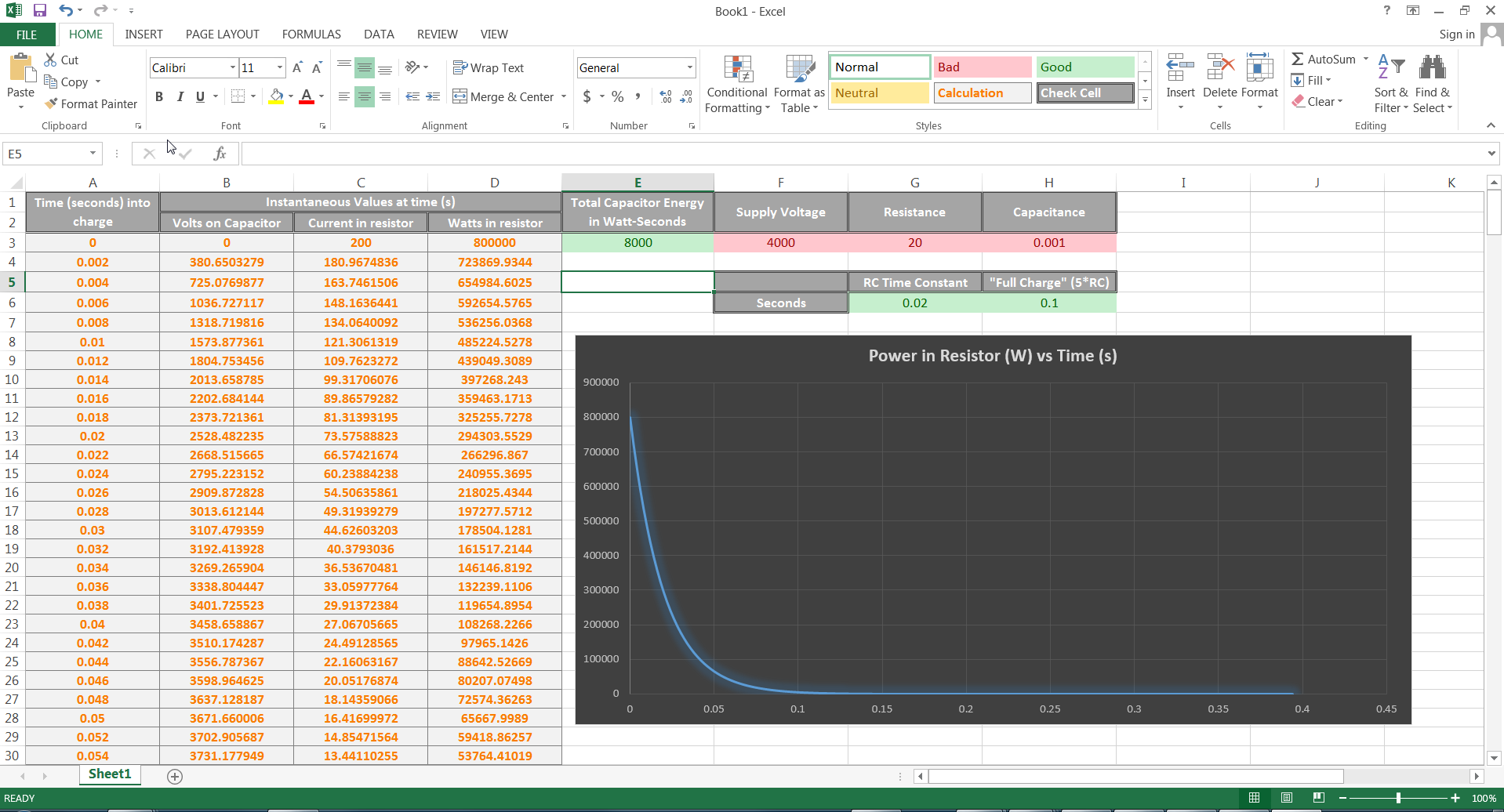Viewport: 1504px width, 812px height.
Task: Open Conditional Formatting icon menu
Action: (736, 71)
